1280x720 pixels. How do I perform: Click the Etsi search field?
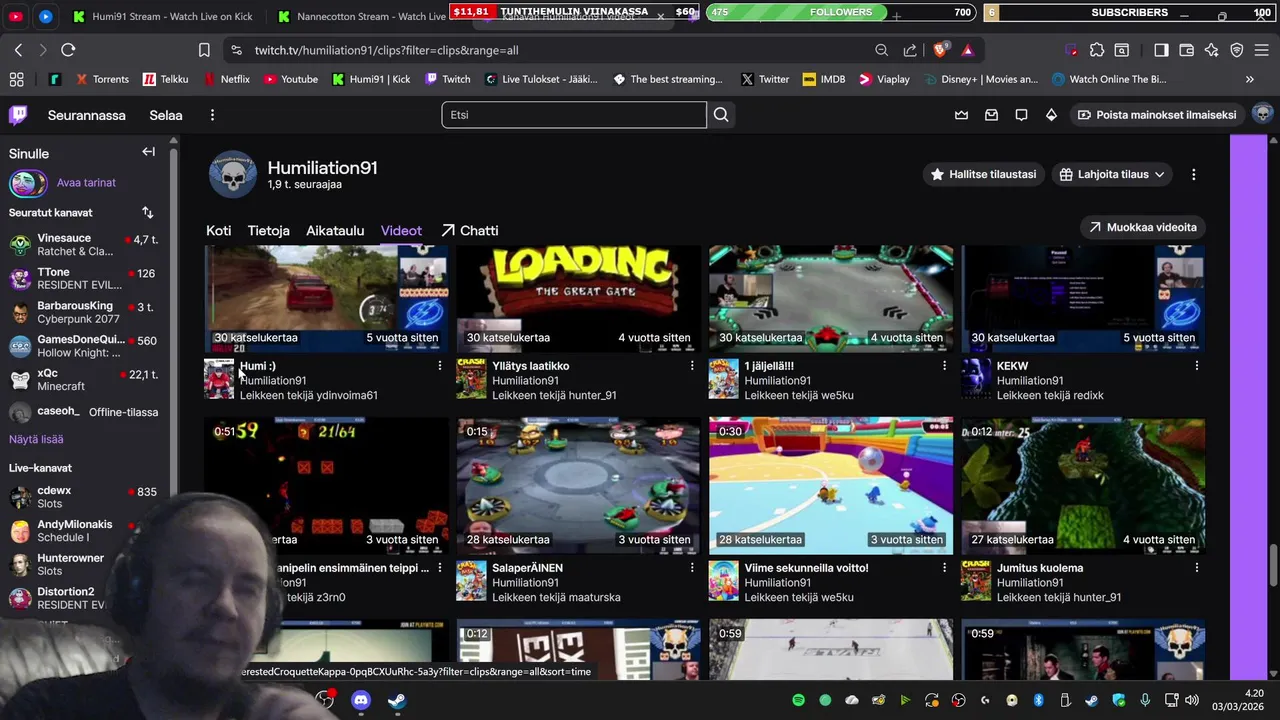[x=574, y=115]
